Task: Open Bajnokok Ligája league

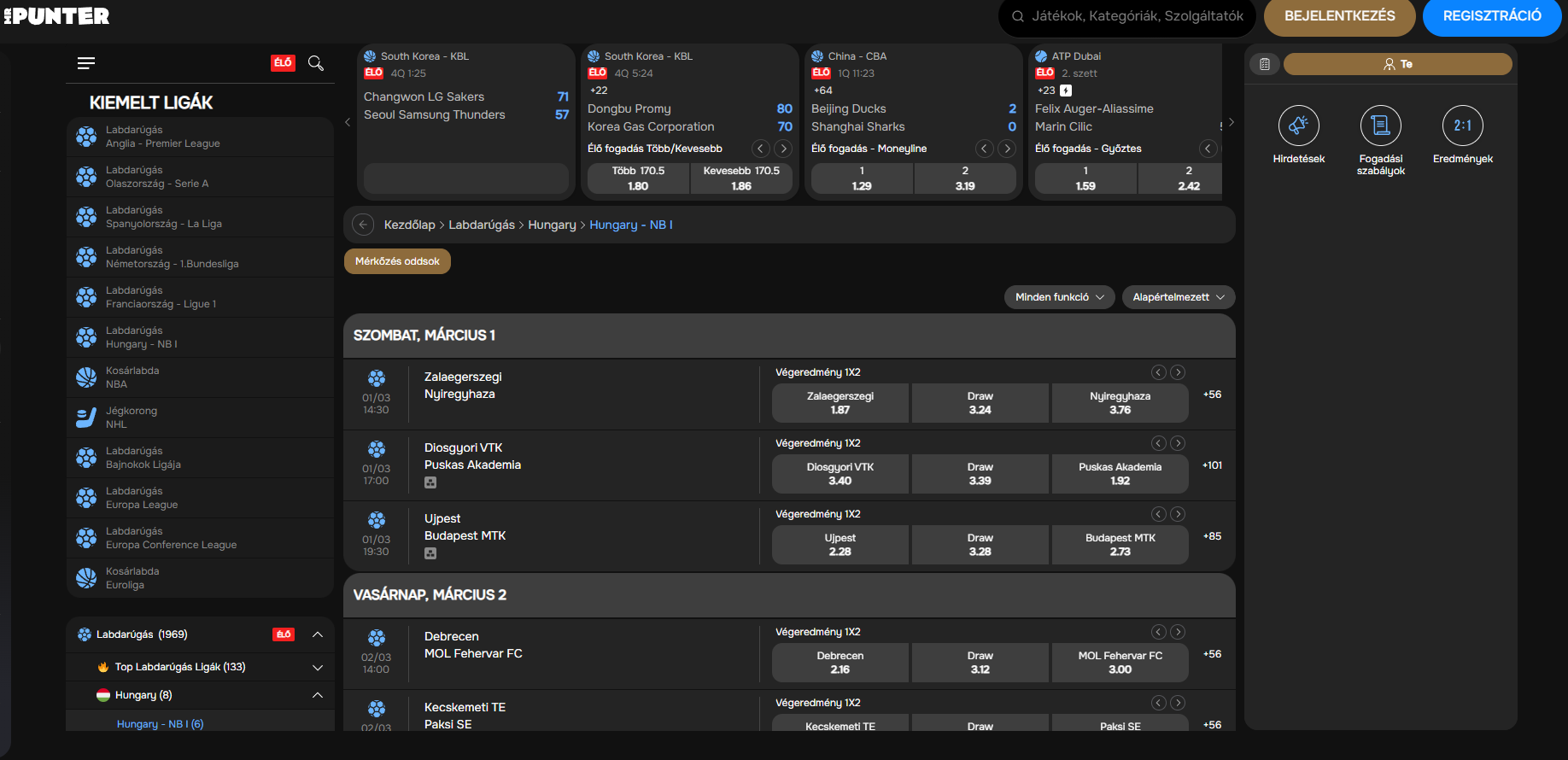Action: pos(200,458)
